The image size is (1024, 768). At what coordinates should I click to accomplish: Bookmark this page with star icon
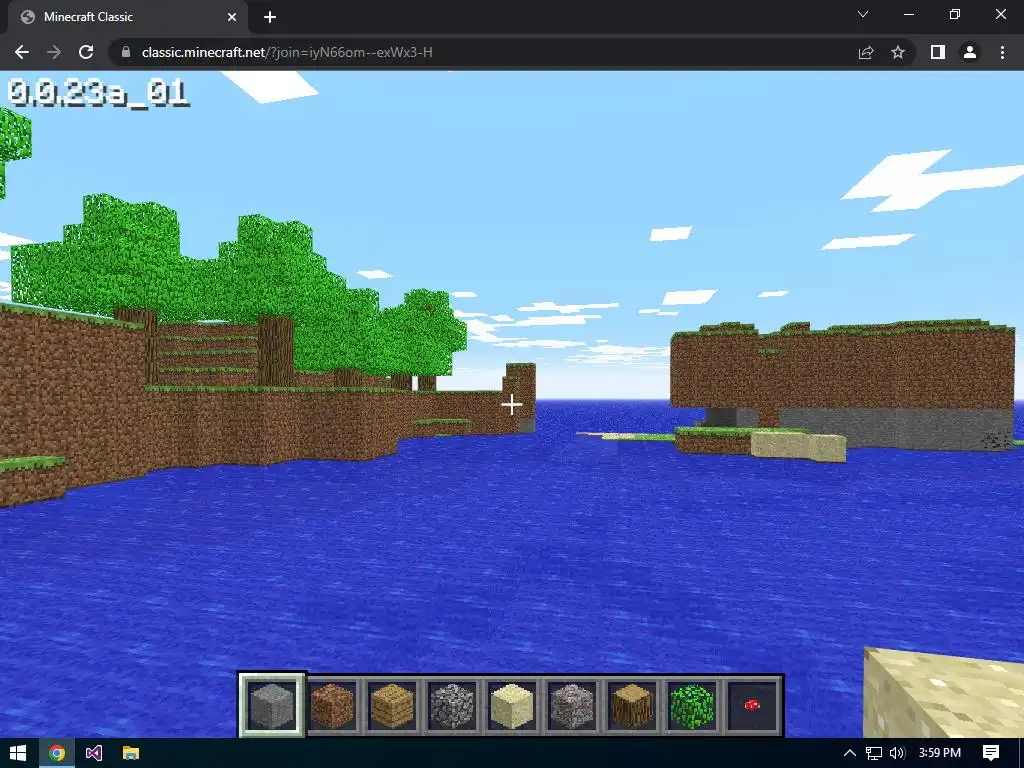click(898, 52)
